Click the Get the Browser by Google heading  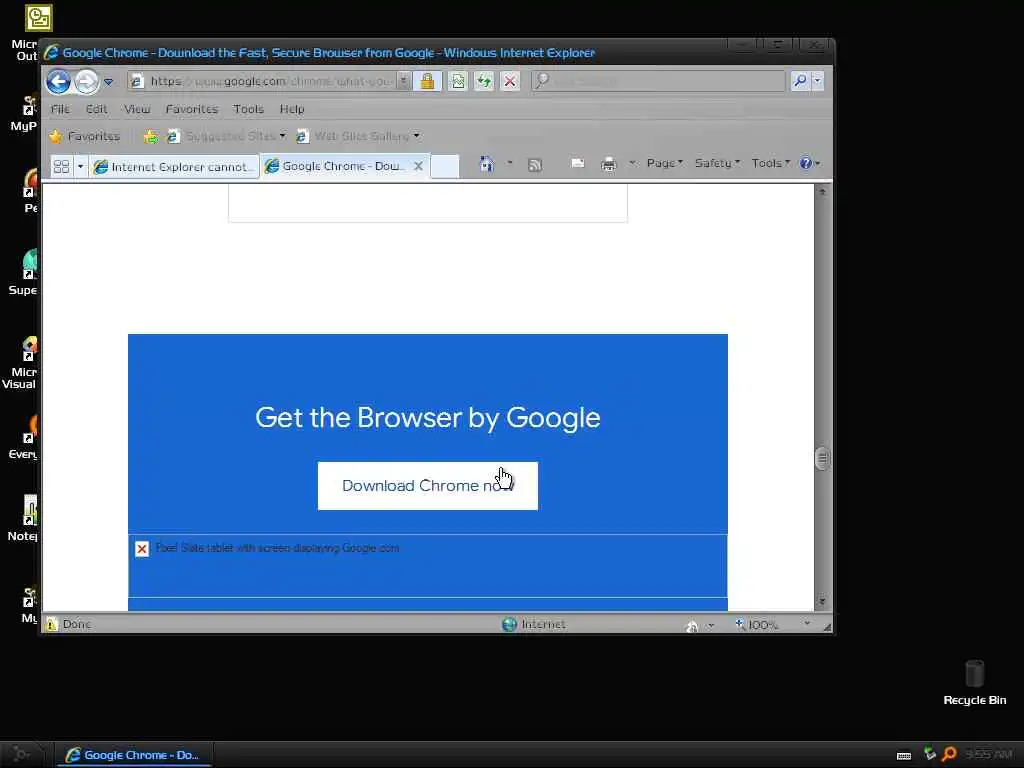pyautogui.click(x=428, y=418)
